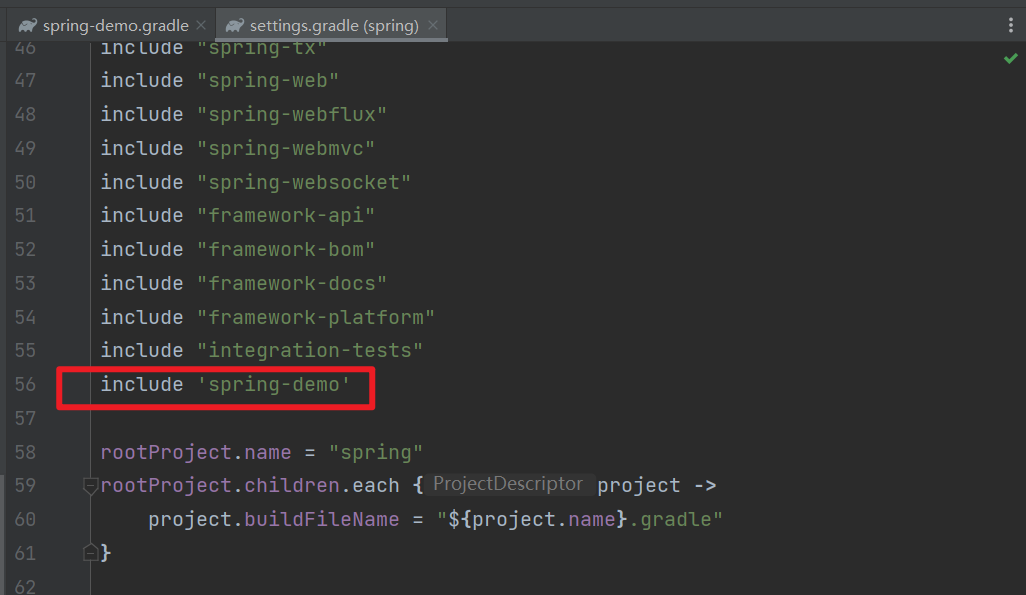Click the "framework-bom" string on line 52
Screen dimensions: 1026x595
click(285, 250)
